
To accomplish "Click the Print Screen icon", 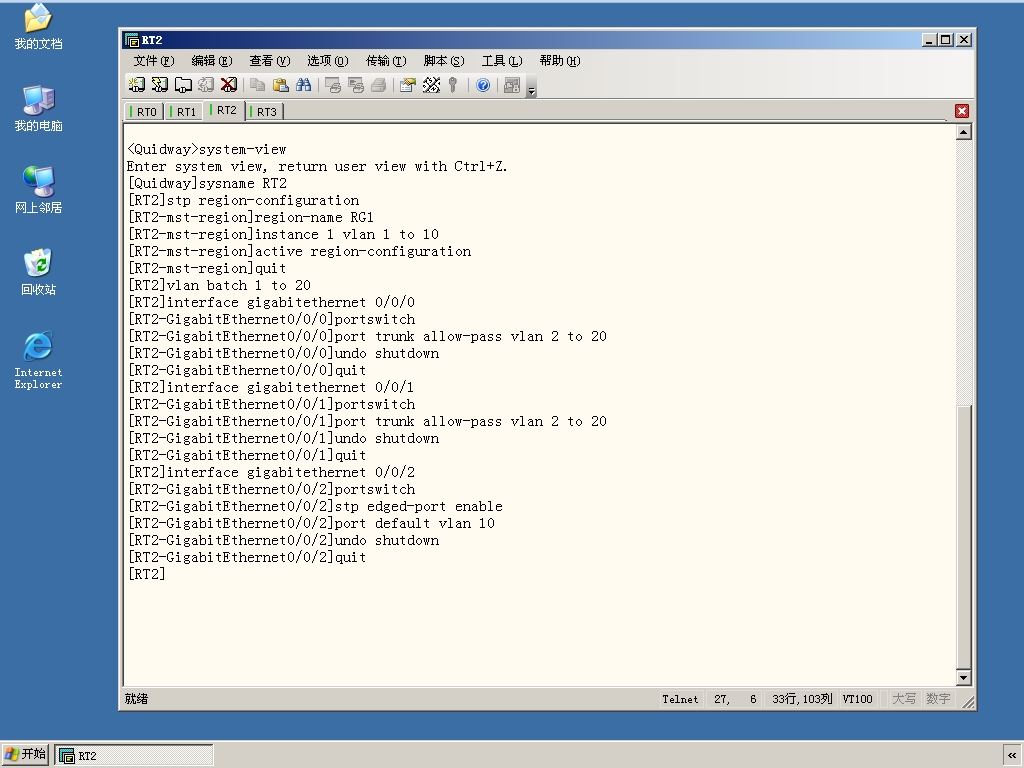I will (x=333, y=85).
